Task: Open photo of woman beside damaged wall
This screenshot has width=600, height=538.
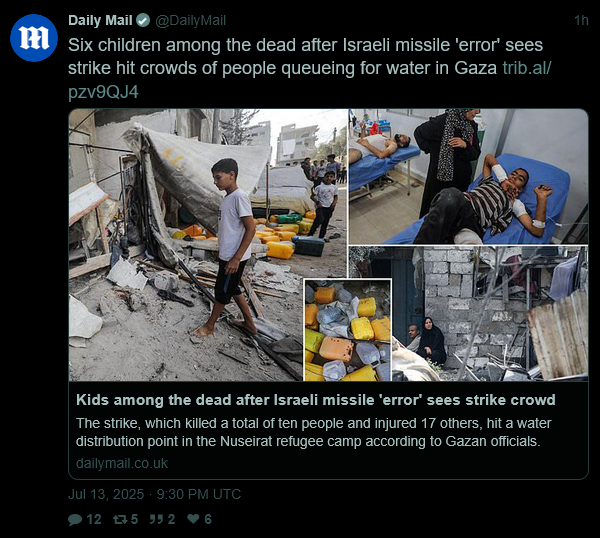Action: (x=490, y=313)
